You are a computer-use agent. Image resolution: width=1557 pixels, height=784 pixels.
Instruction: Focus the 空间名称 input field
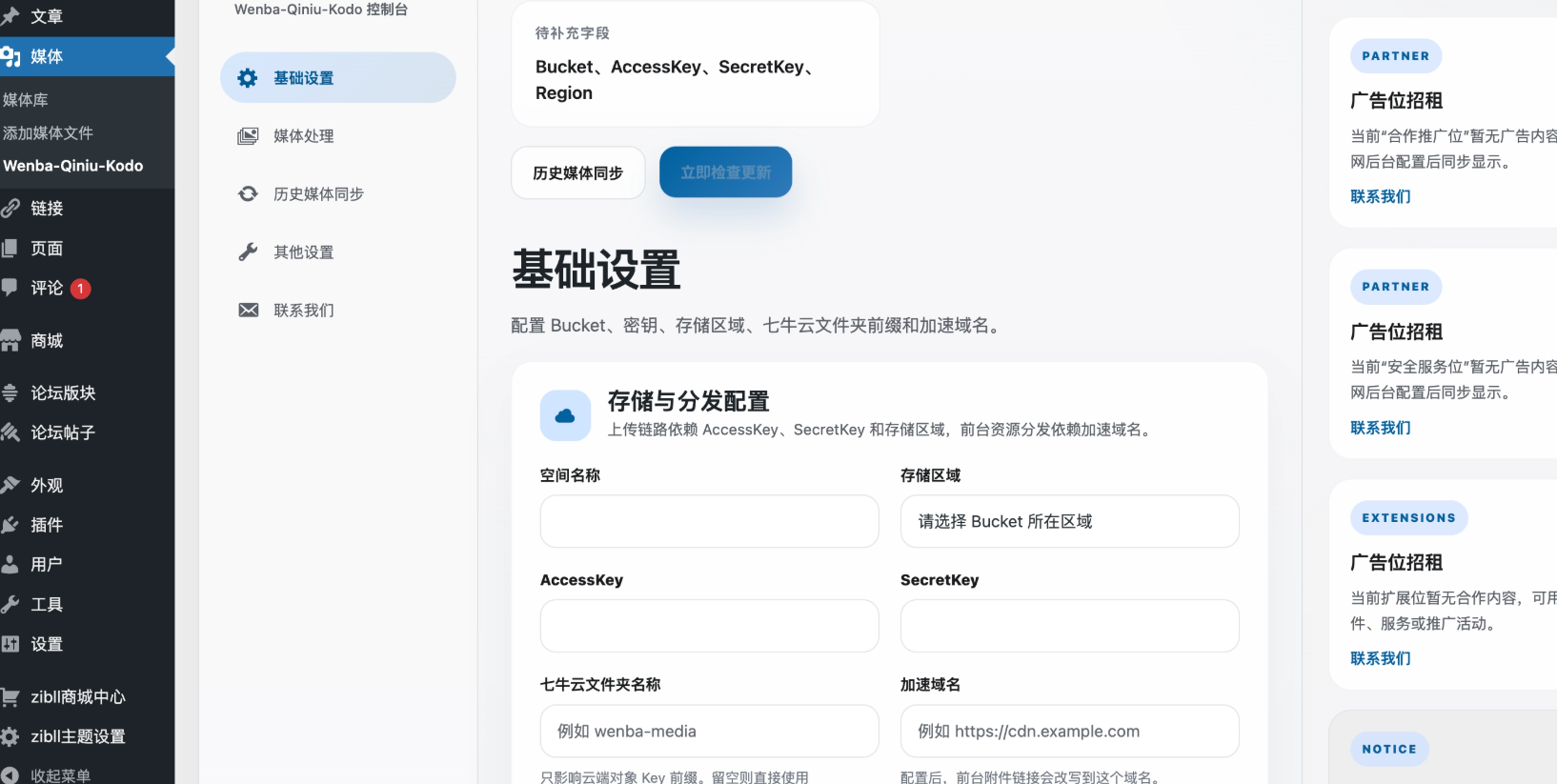pyautogui.click(x=709, y=521)
